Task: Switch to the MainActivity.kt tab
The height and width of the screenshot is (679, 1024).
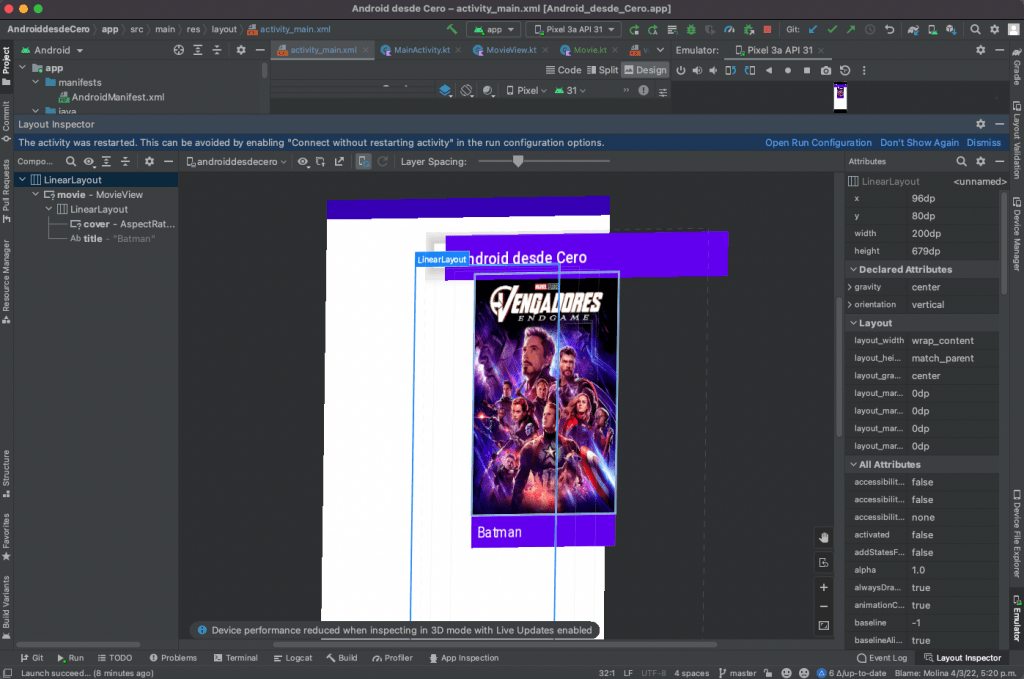Action: click(421, 50)
